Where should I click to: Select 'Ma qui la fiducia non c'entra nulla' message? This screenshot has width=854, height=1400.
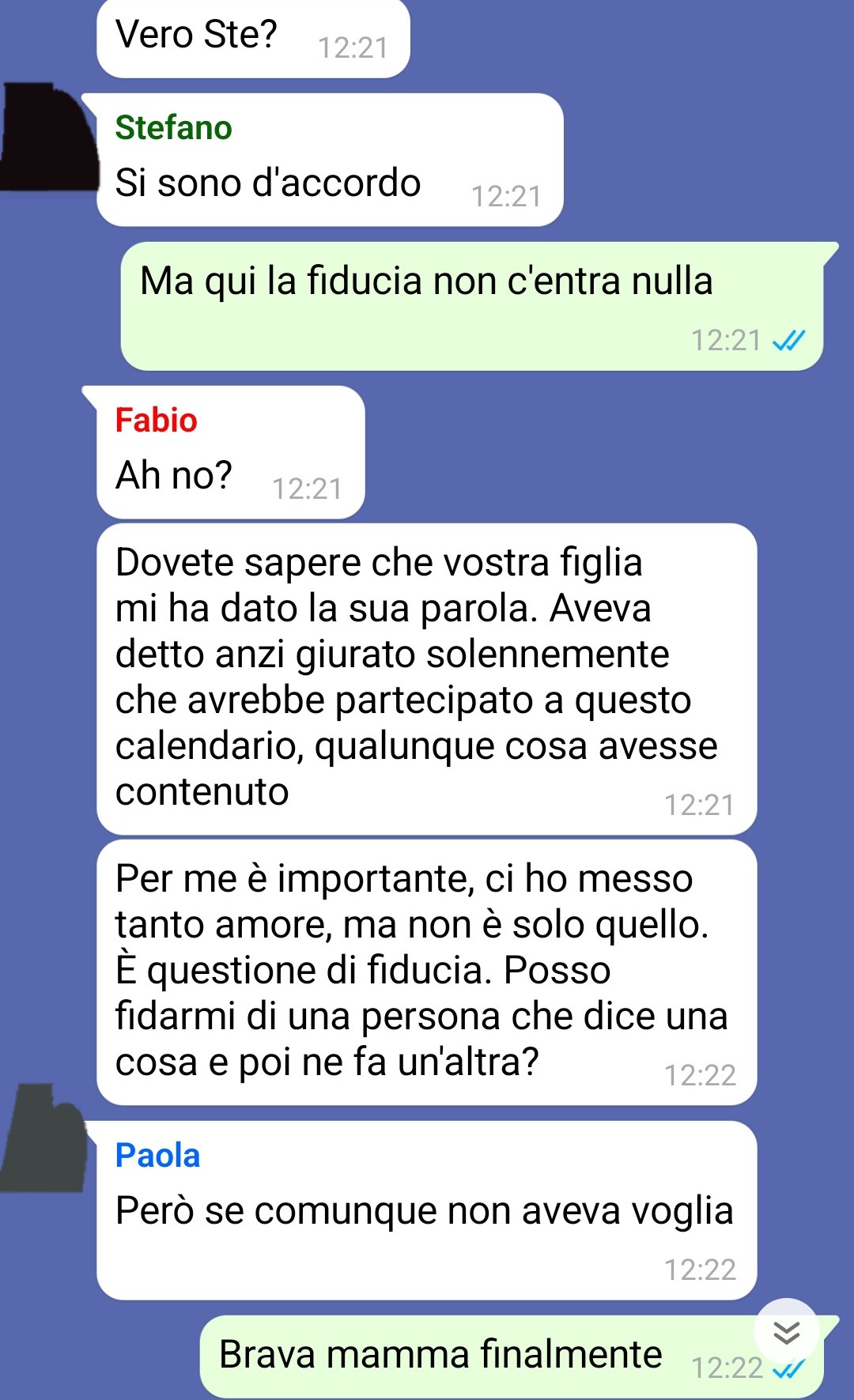[472, 306]
